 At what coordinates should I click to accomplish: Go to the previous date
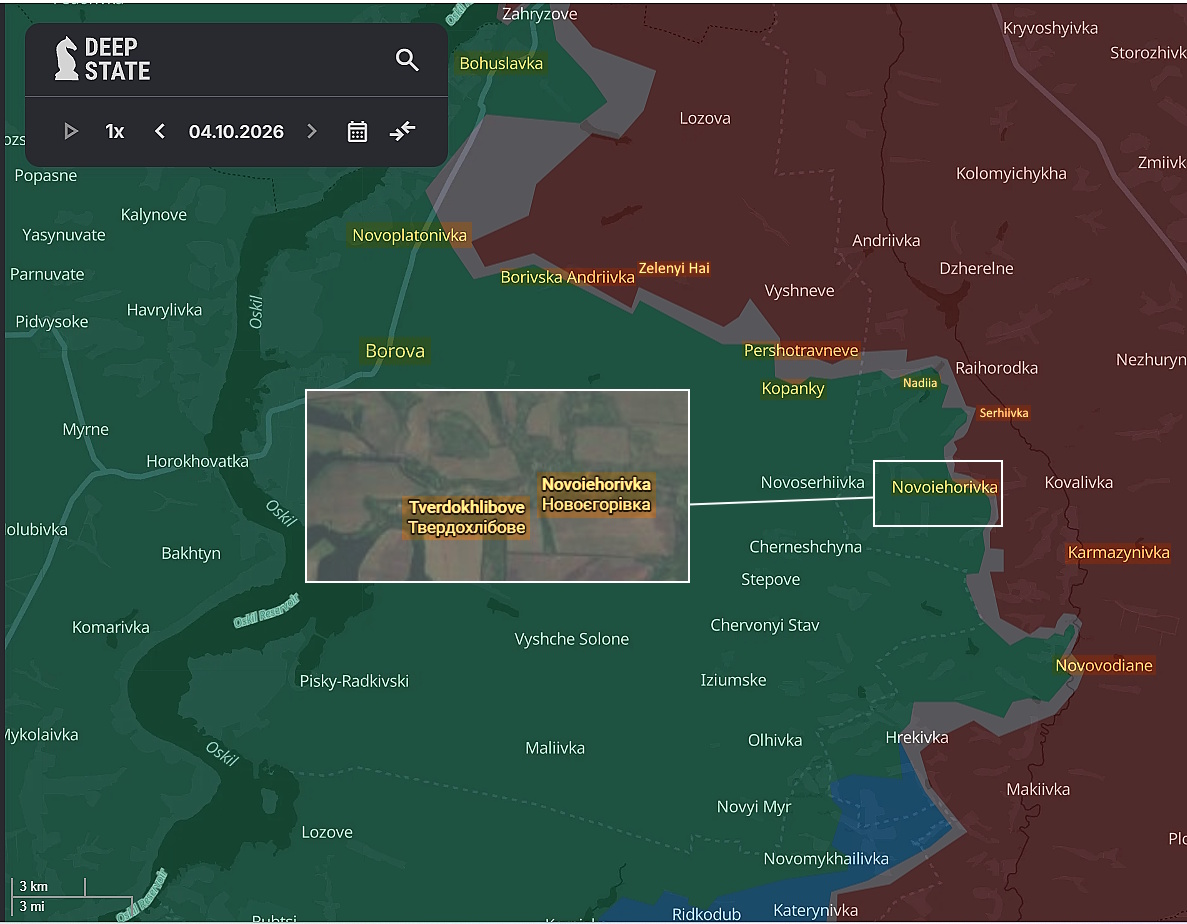[160, 132]
